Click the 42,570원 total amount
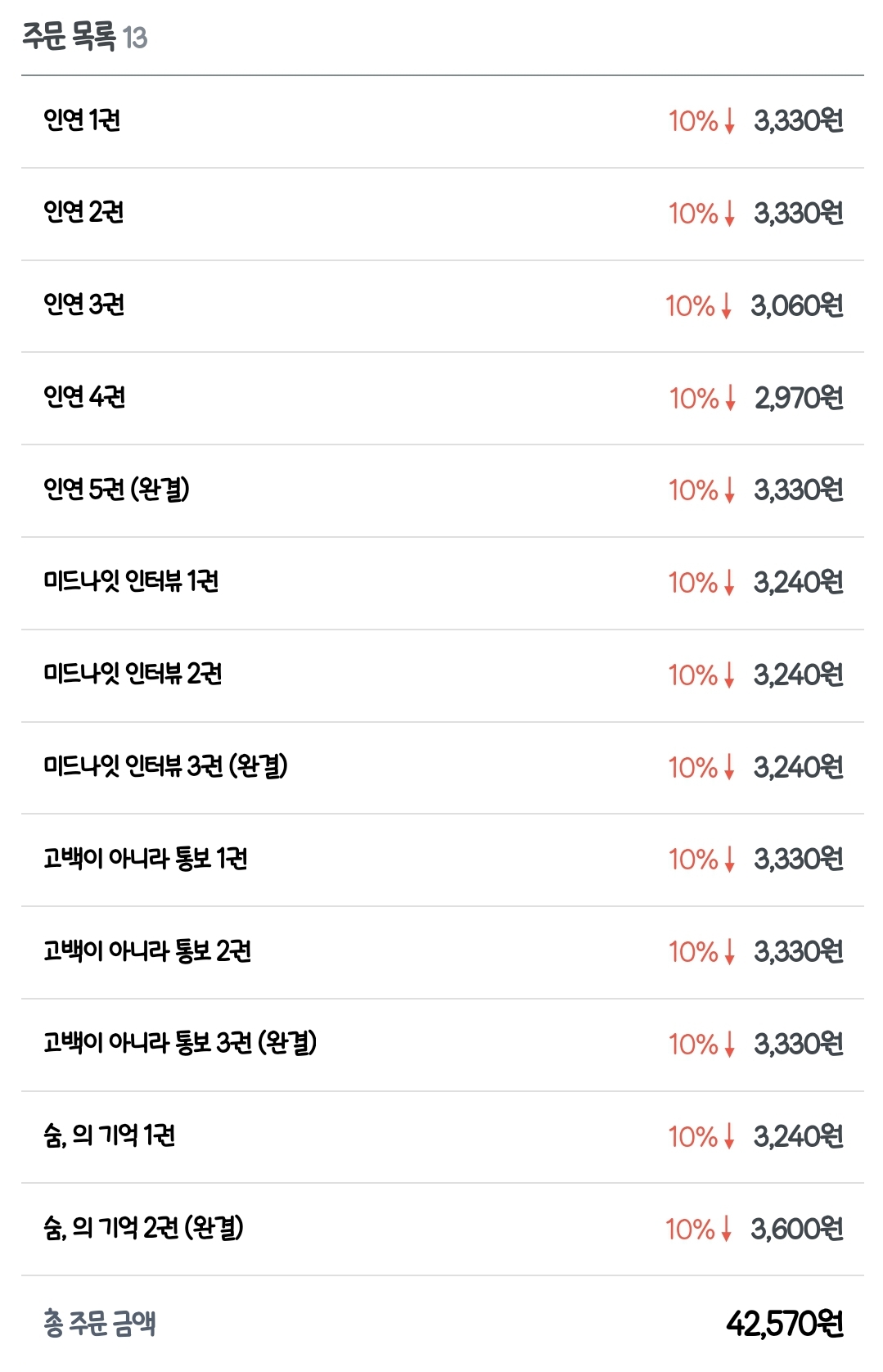The height and width of the screenshot is (1372, 883). (x=784, y=1324)
